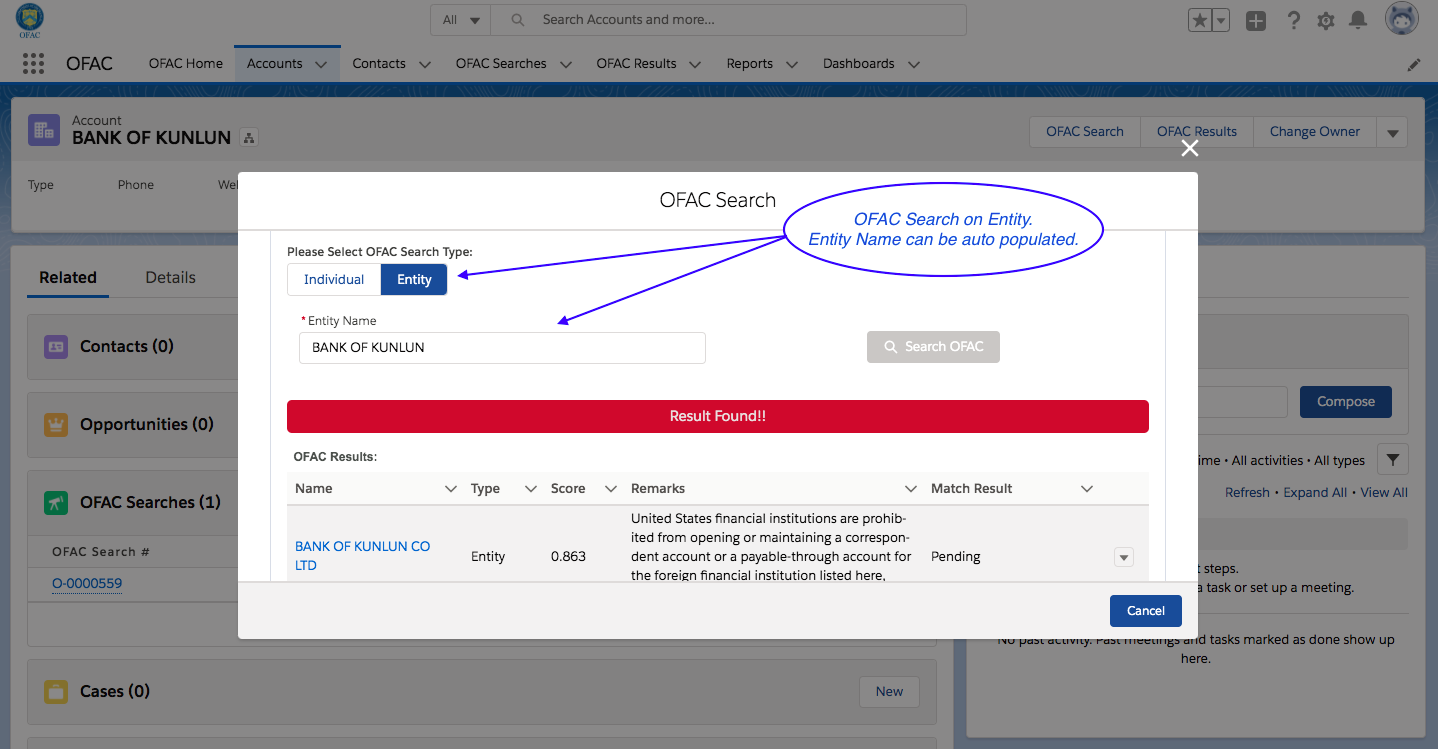
Task: Open the OFAC Home tab
Action: [186, 63]
